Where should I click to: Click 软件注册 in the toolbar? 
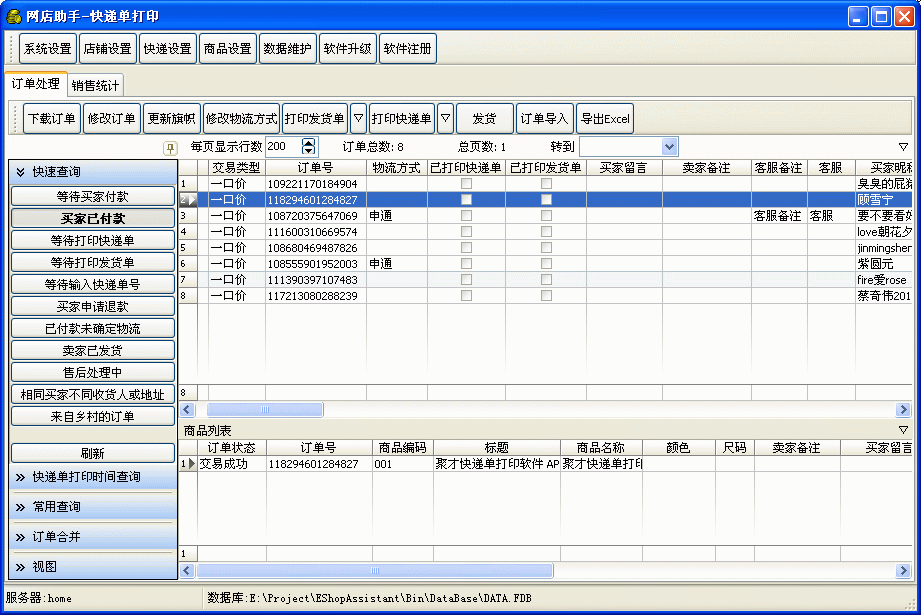coord(407,49)
